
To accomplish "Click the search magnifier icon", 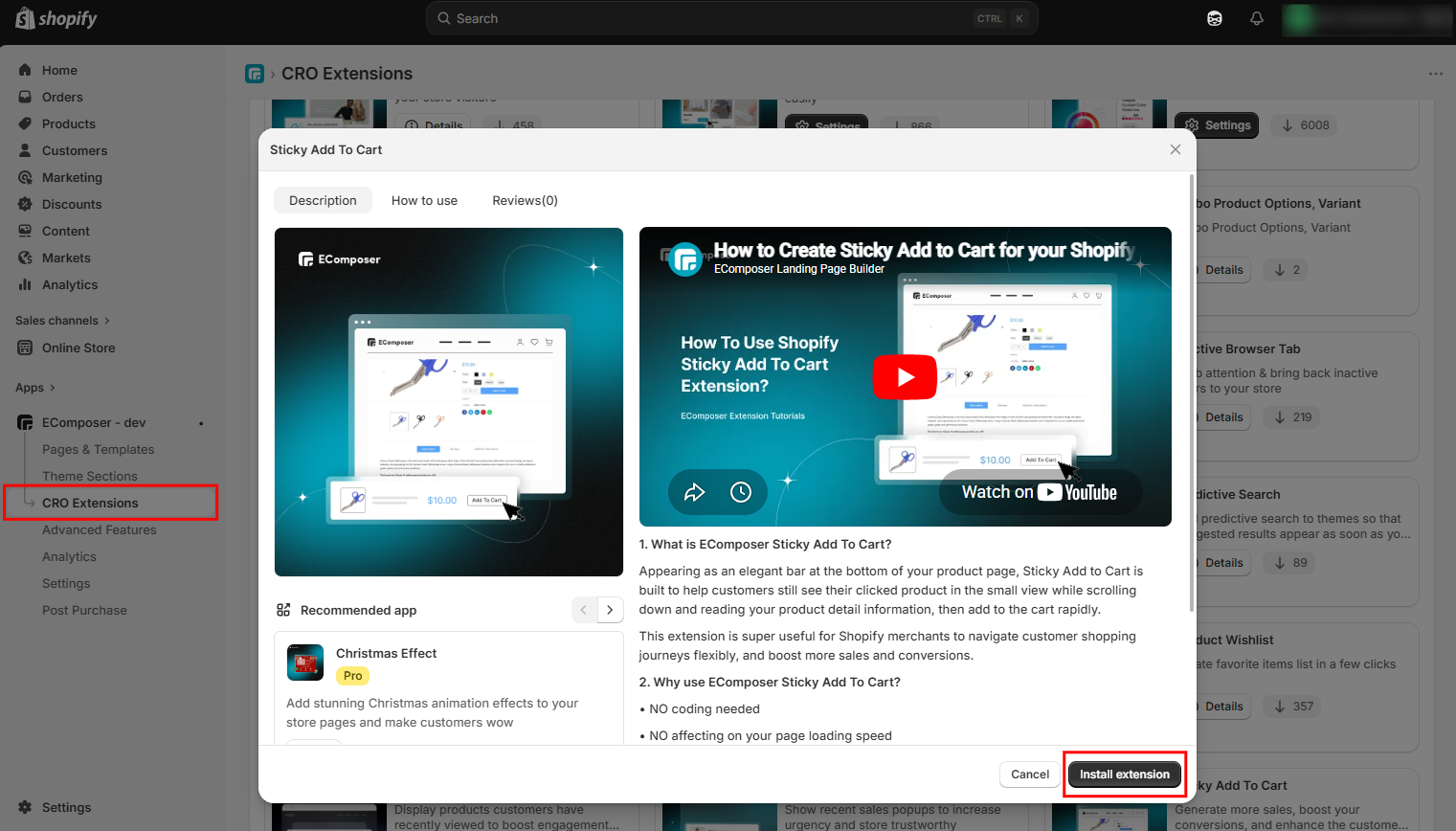I will 444,18.
